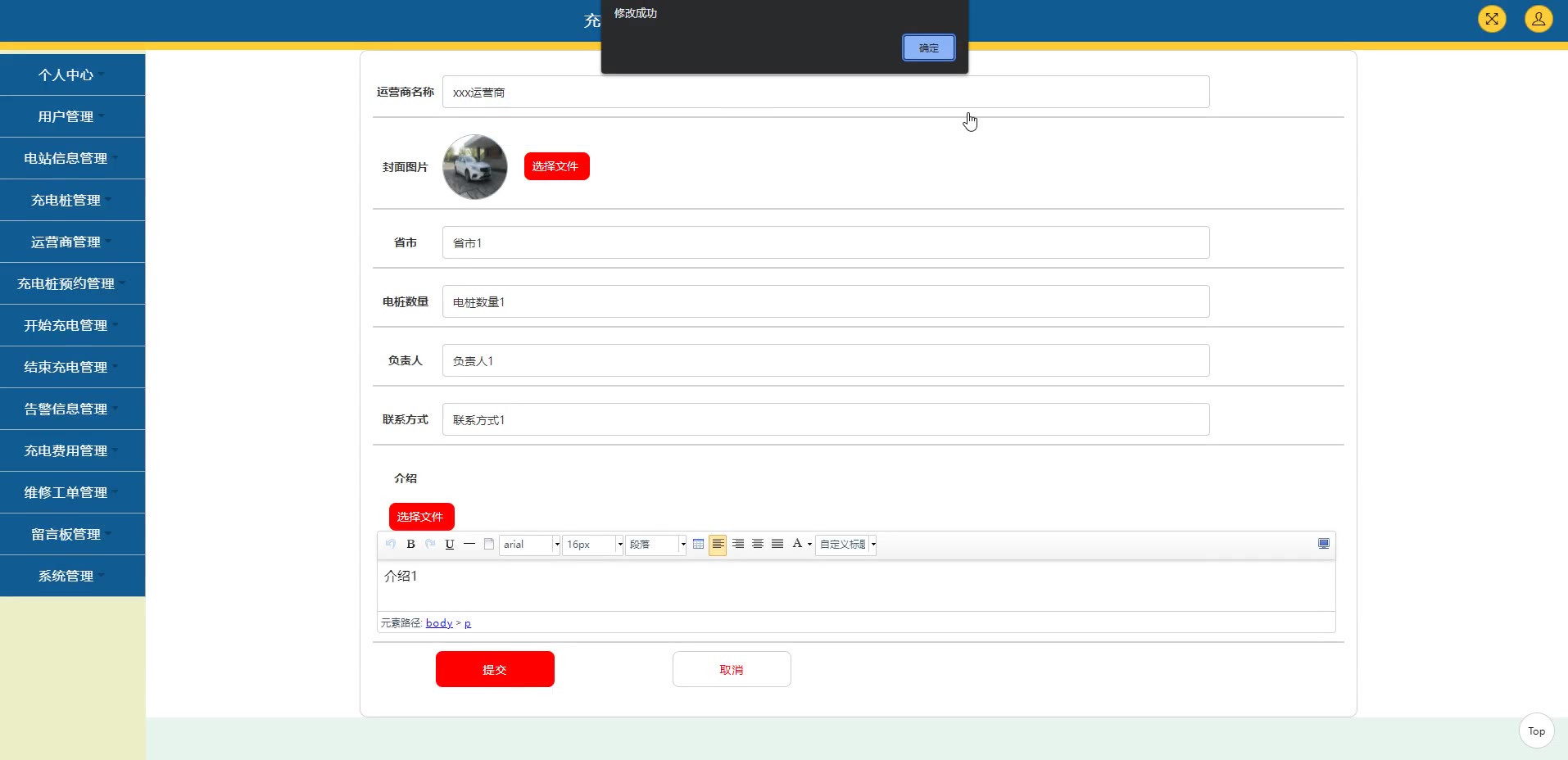Toggle left alignment in the editor
This screenshot has width=1568, height=760.
point(718,545)
